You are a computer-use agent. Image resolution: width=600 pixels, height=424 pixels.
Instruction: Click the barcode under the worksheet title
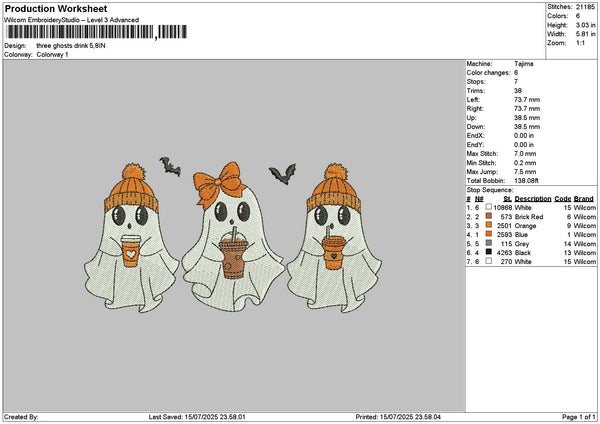point(96,32)
